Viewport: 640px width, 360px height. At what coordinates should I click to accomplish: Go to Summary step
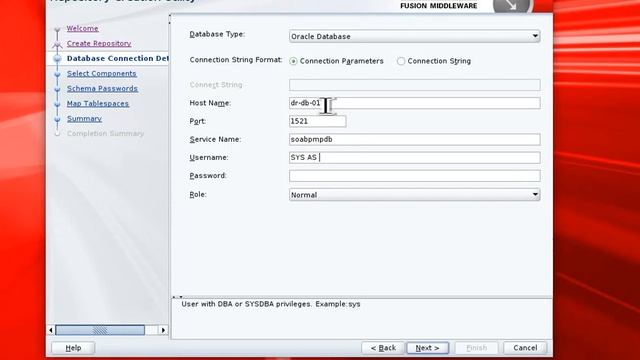coord(84,119)
